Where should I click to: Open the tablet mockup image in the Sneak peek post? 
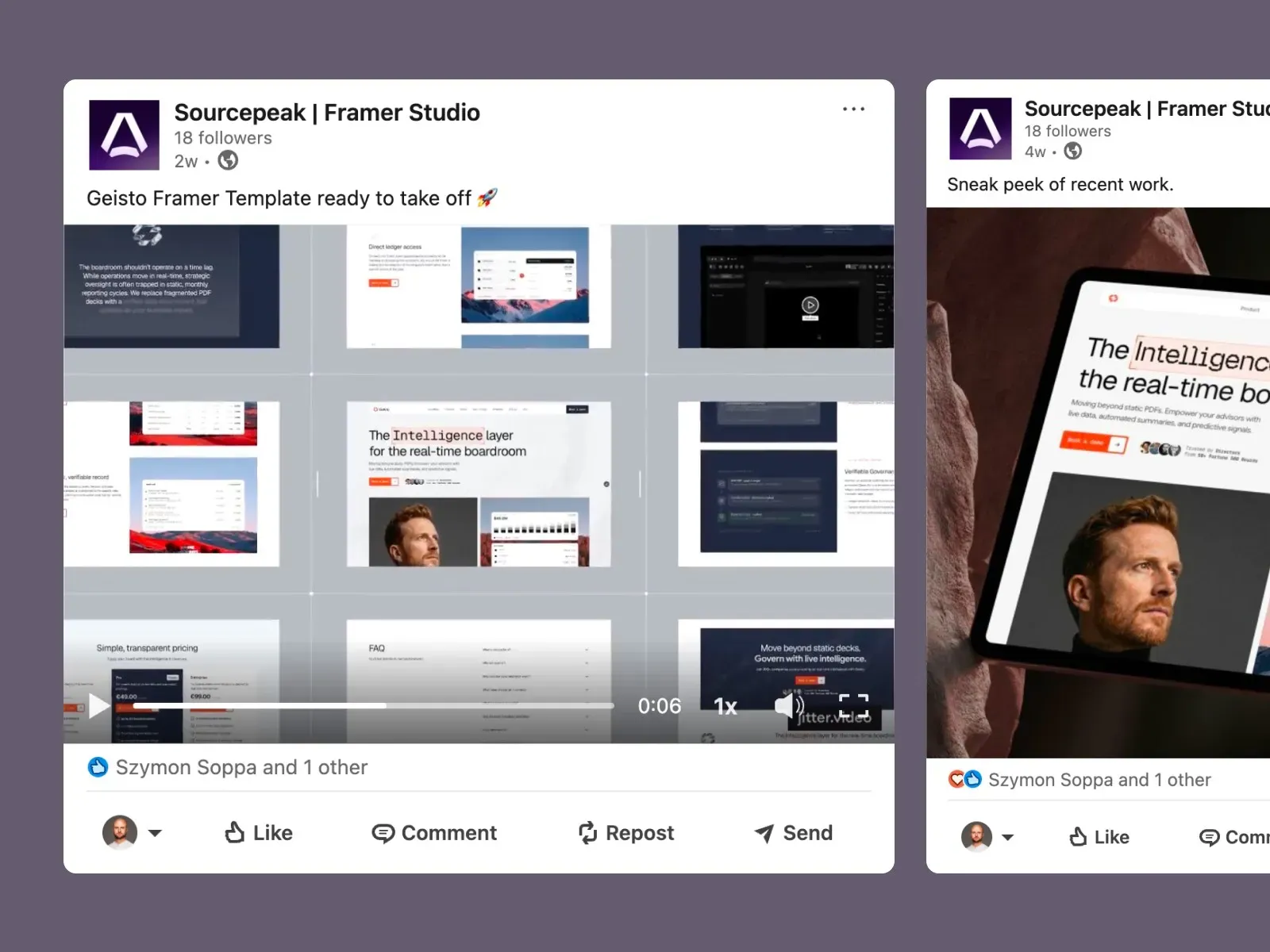(1099, 482)
